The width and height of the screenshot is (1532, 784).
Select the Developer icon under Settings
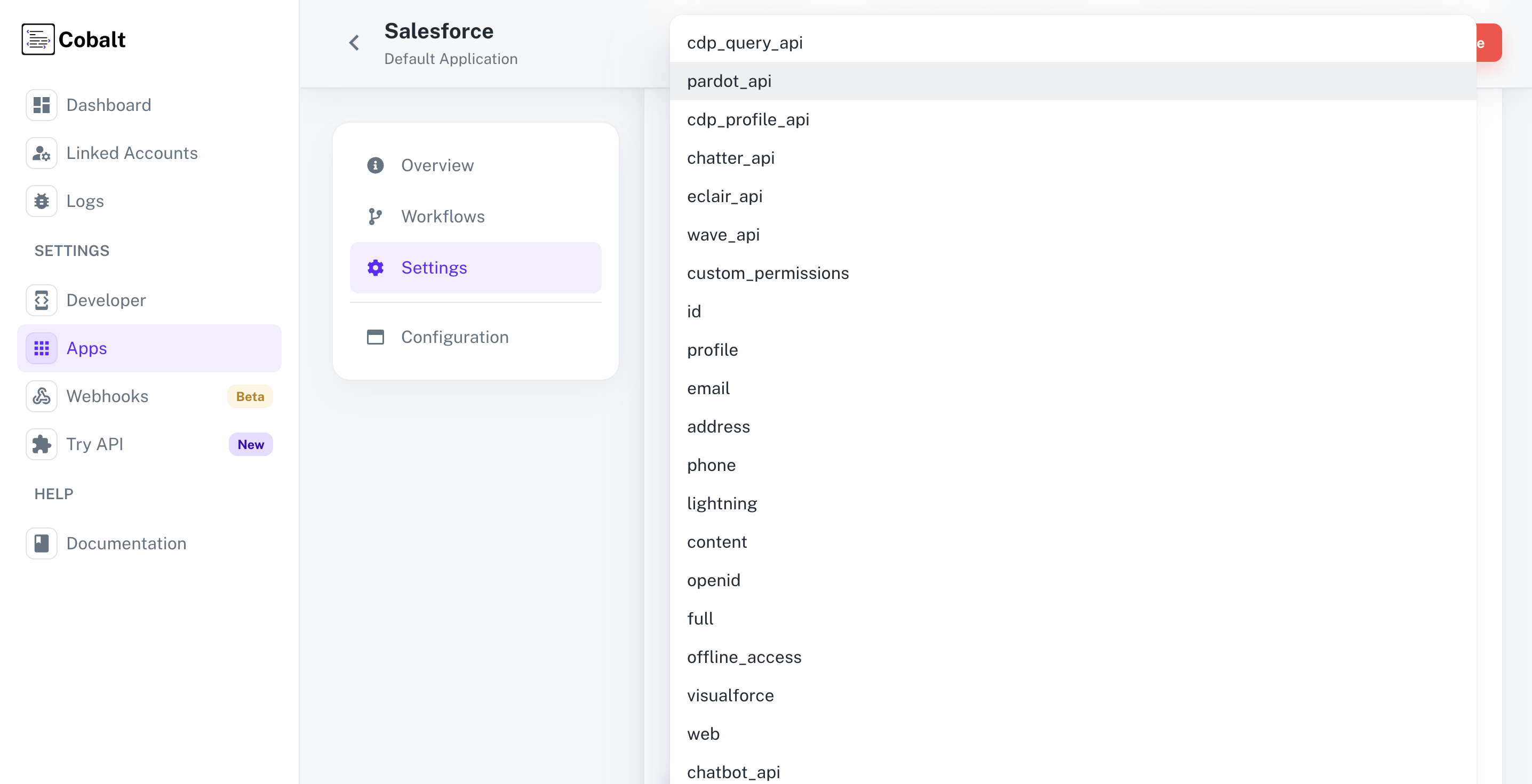pyautogui.click(x=41, y=300)
